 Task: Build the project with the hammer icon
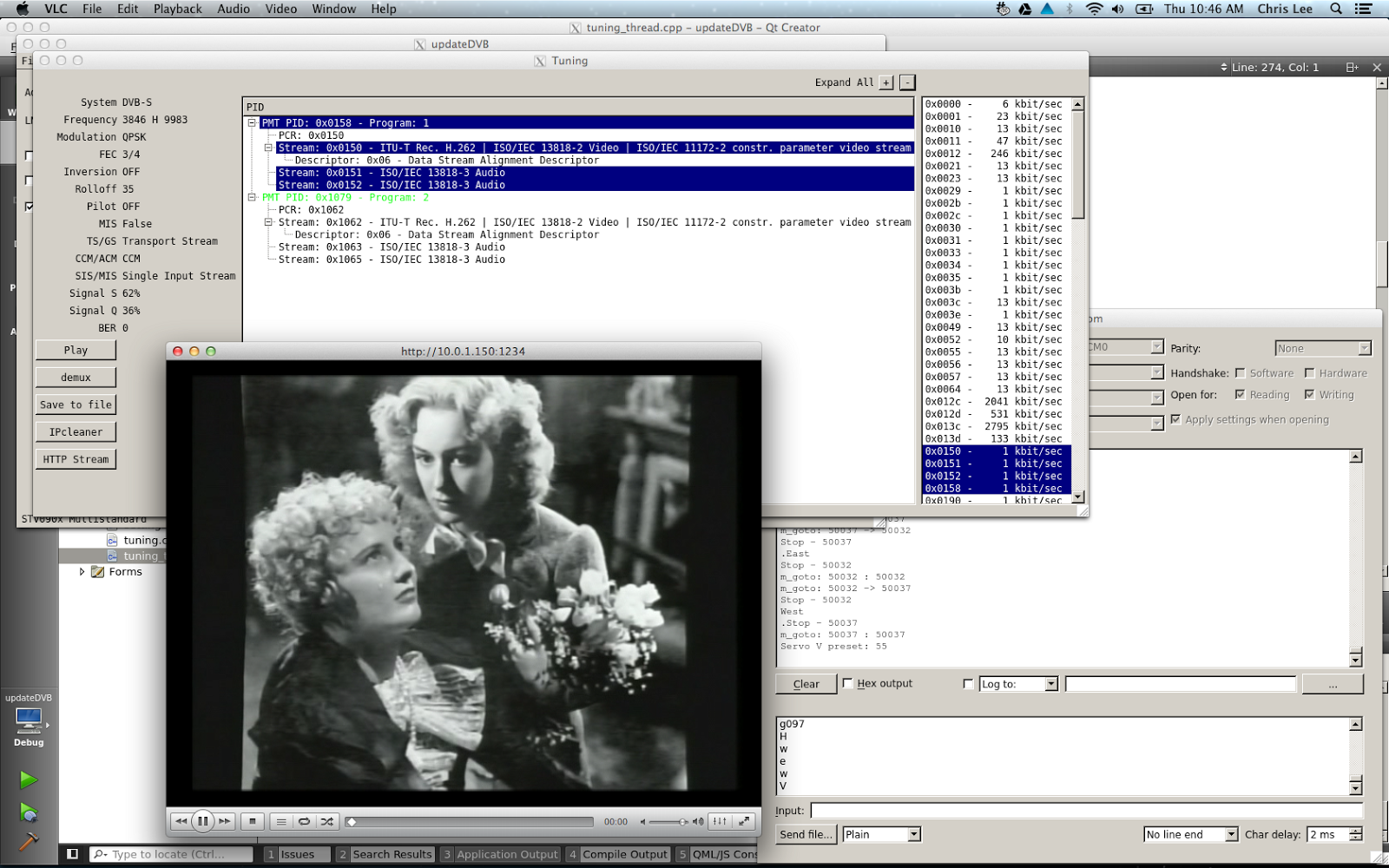(x=29, y=842)
